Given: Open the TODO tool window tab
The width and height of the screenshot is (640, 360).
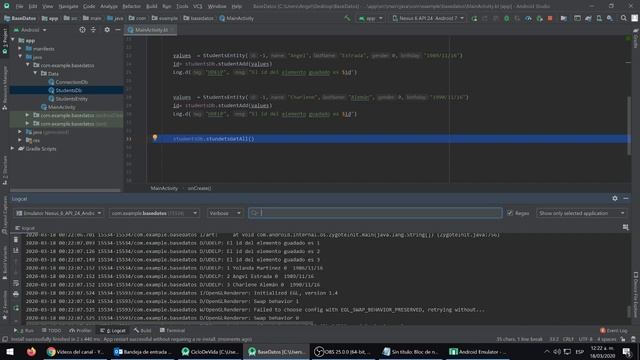Looking at the screenshot, I should click(x=51, y=330).
